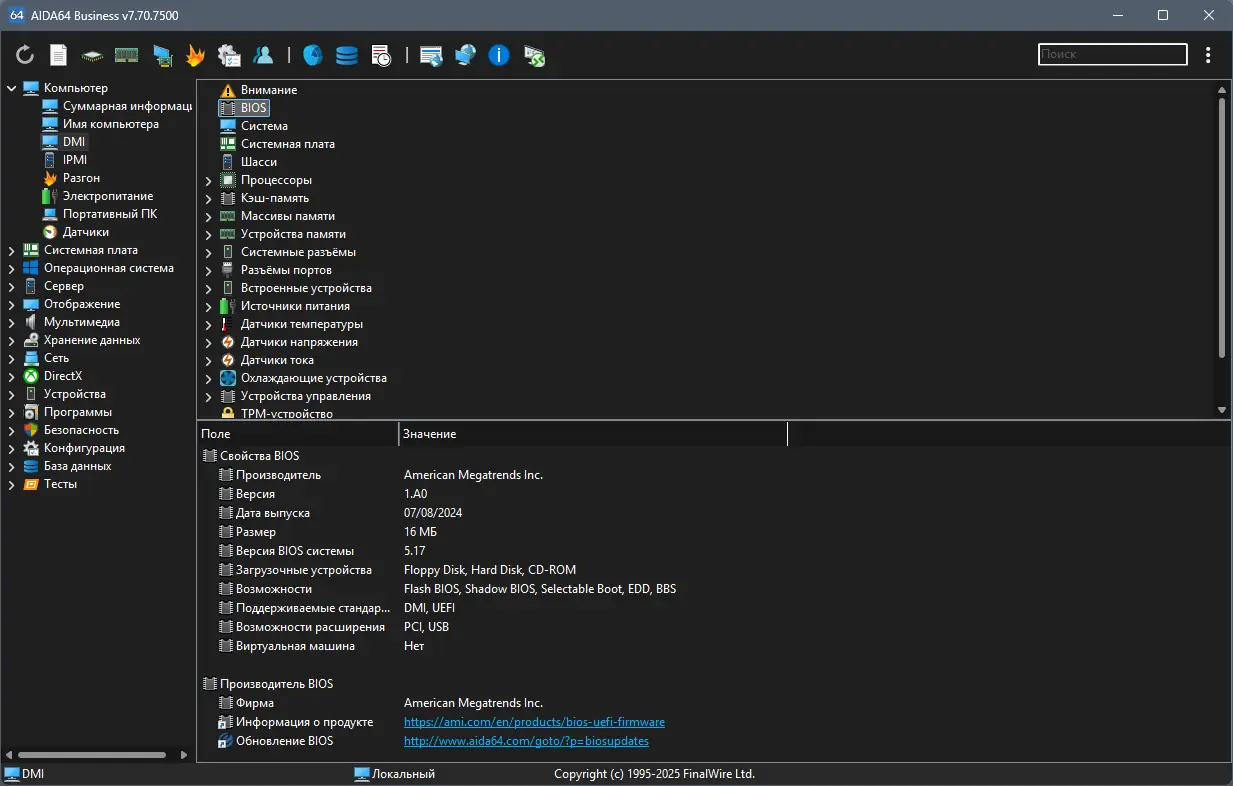Select the Версия row value 1.A0
1233x786 pixels.
[415, 494]
